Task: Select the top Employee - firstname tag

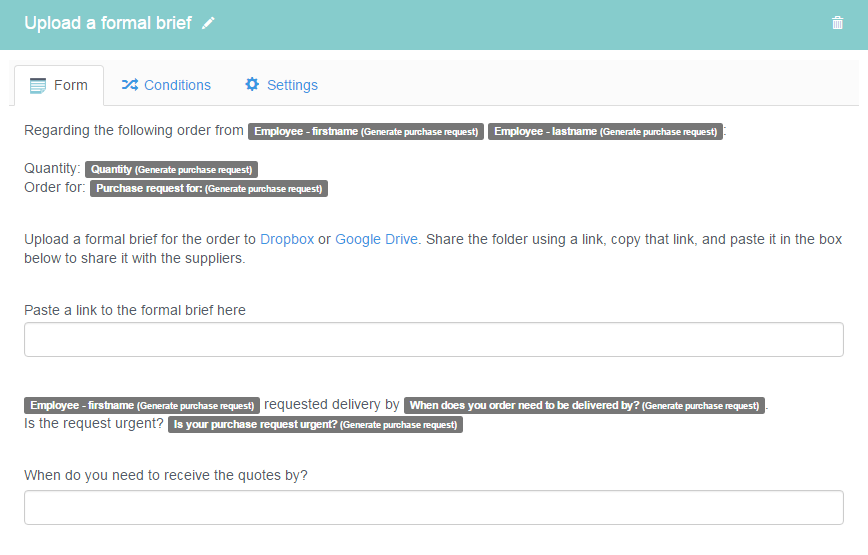Action: [x=366, y=132]
